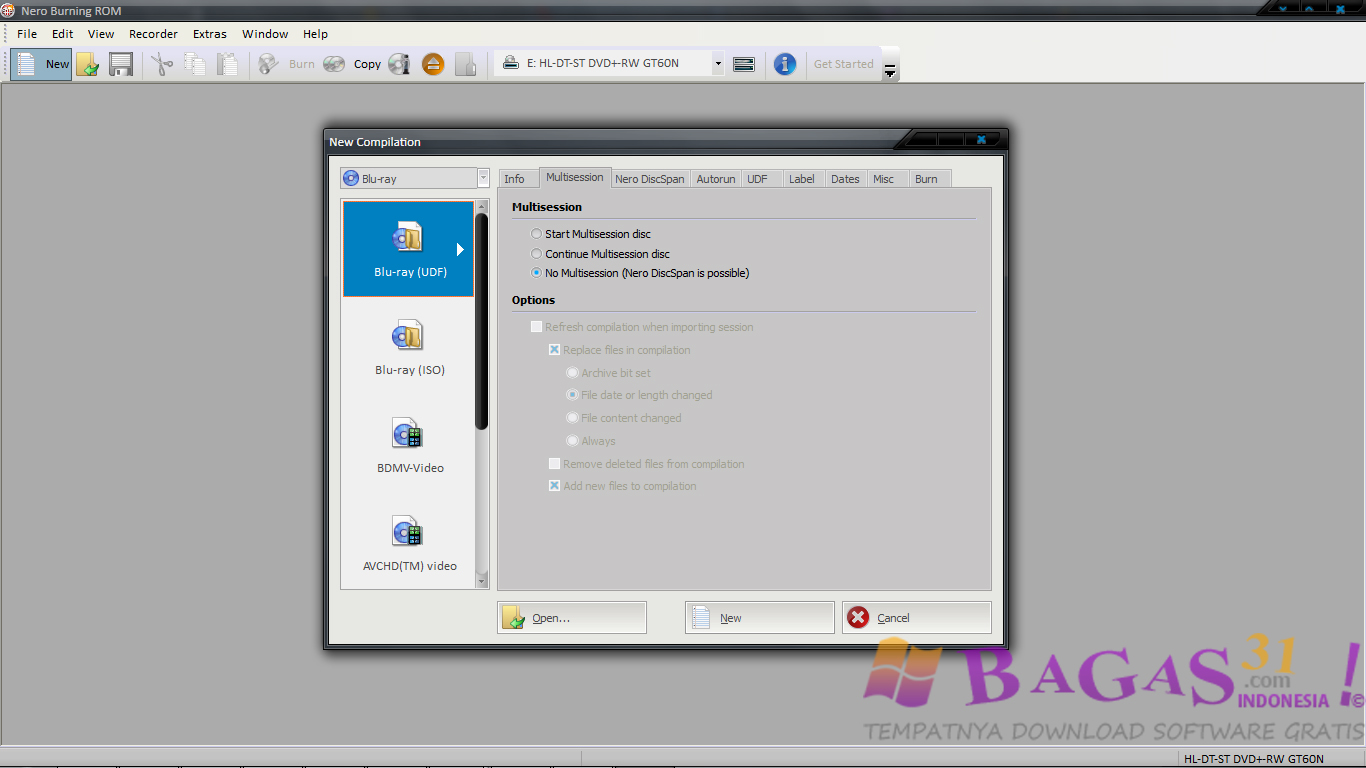The width and height of the screenshot is (1366, 768).
Task: Click the Cut scissors toolbar icon
Action: coord(162,64)
